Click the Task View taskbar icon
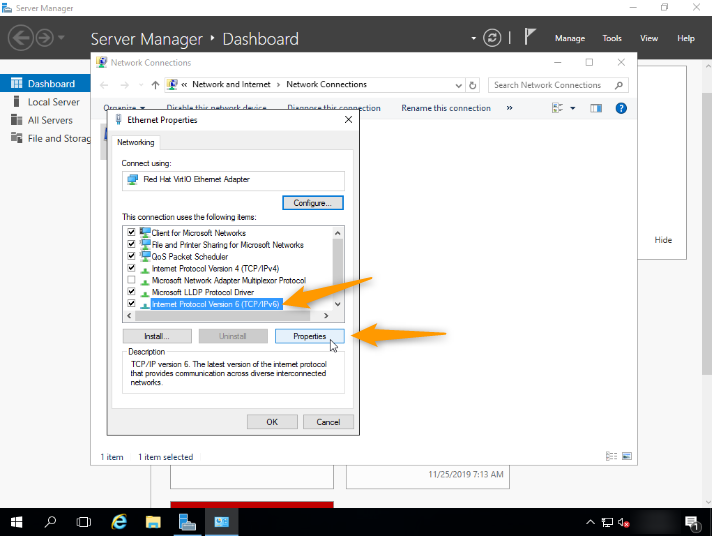Viewport: 712px width, 536px height. 84,522
